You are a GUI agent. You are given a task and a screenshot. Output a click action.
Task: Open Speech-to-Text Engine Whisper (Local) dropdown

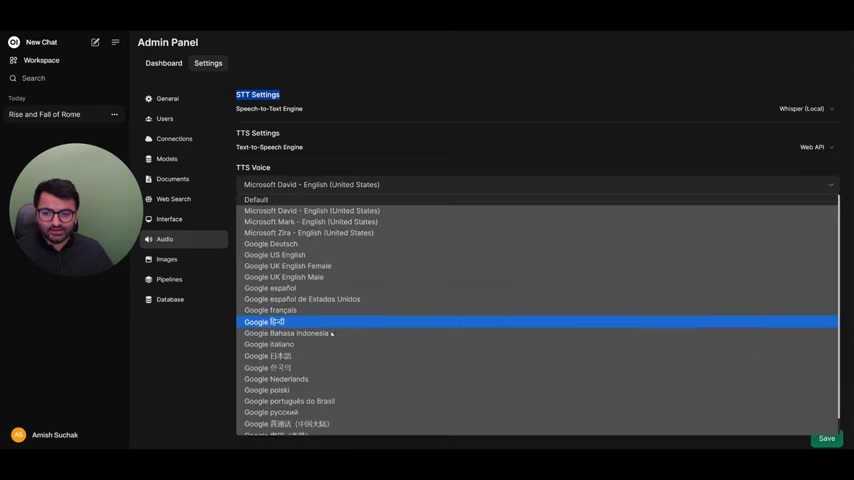pos(807,109)
